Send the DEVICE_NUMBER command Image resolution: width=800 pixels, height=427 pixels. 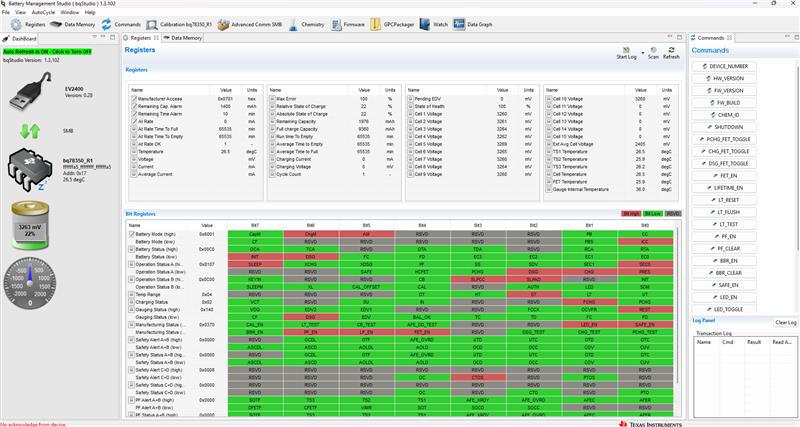[x=724, y=66]
